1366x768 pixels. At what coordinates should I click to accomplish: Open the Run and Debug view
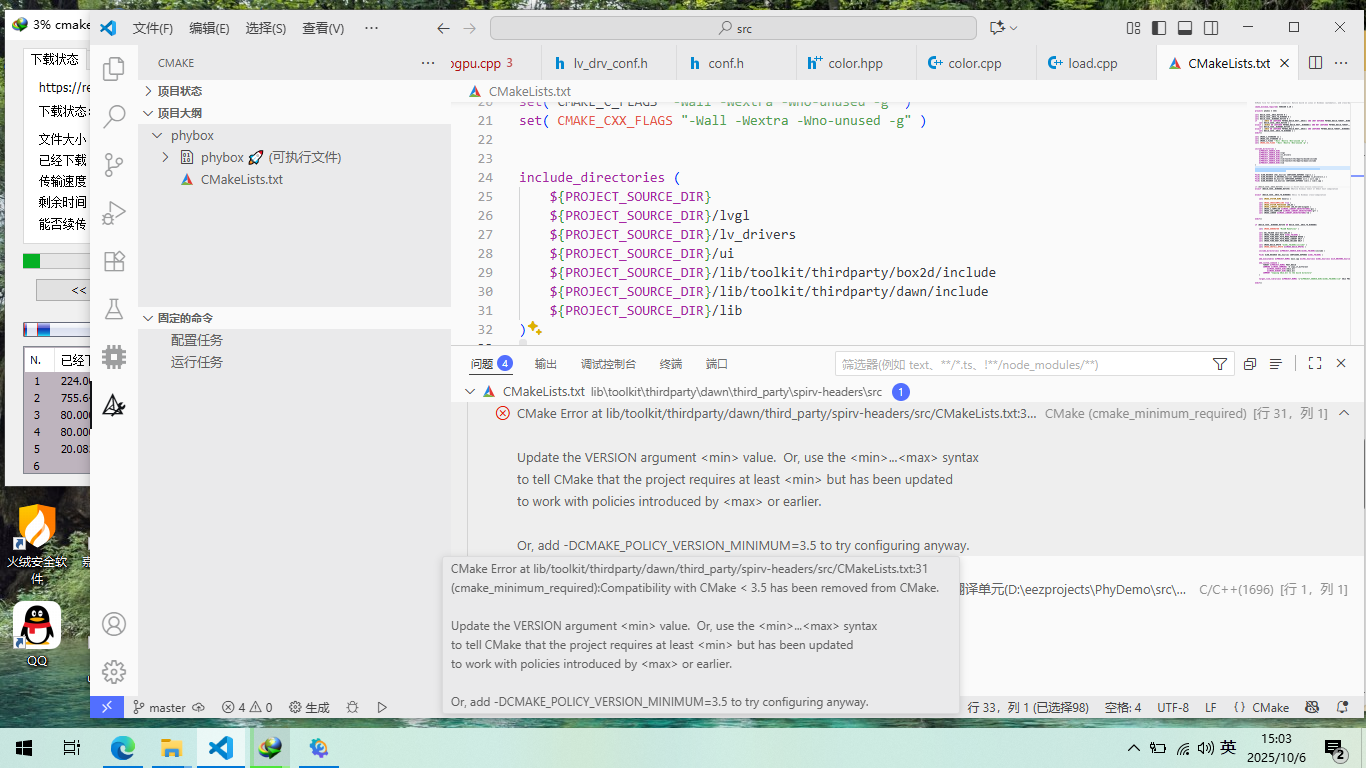[114, 213]
